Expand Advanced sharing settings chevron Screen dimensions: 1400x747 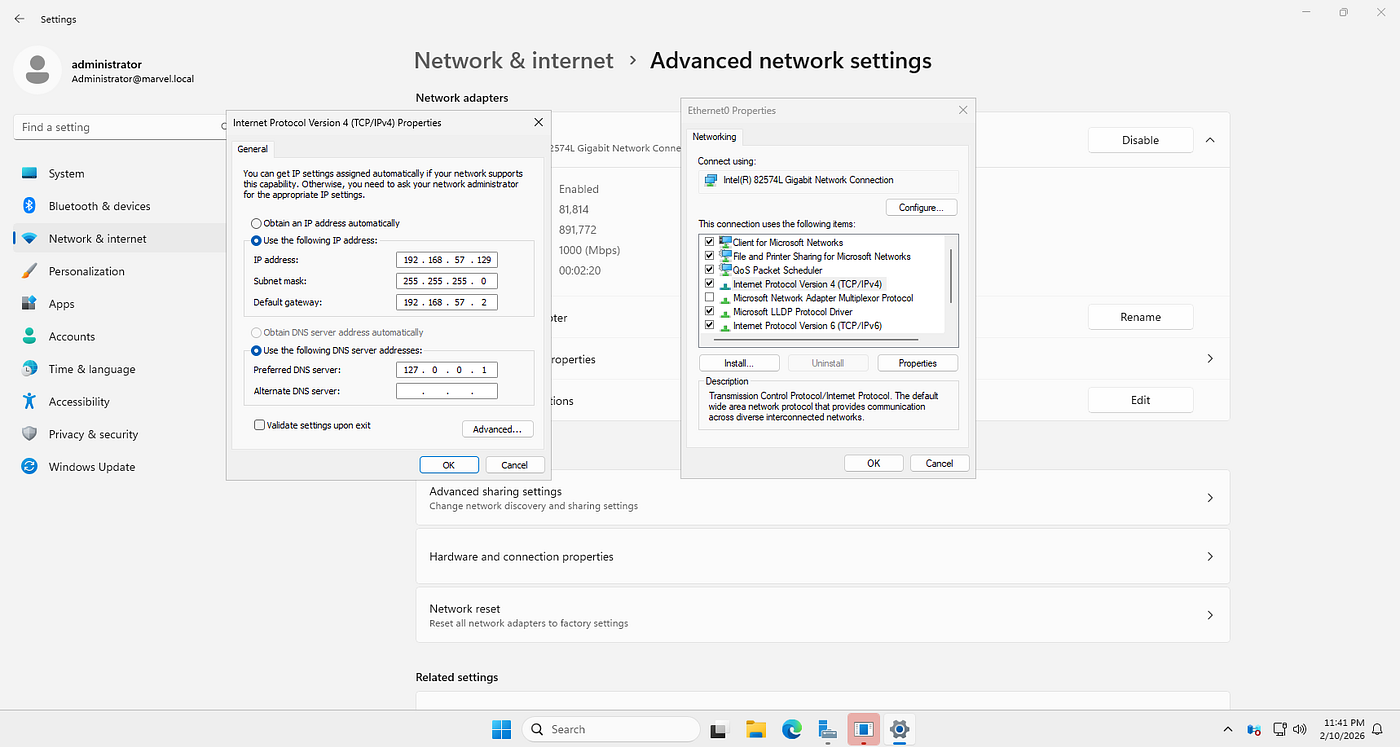(1210, 498)
